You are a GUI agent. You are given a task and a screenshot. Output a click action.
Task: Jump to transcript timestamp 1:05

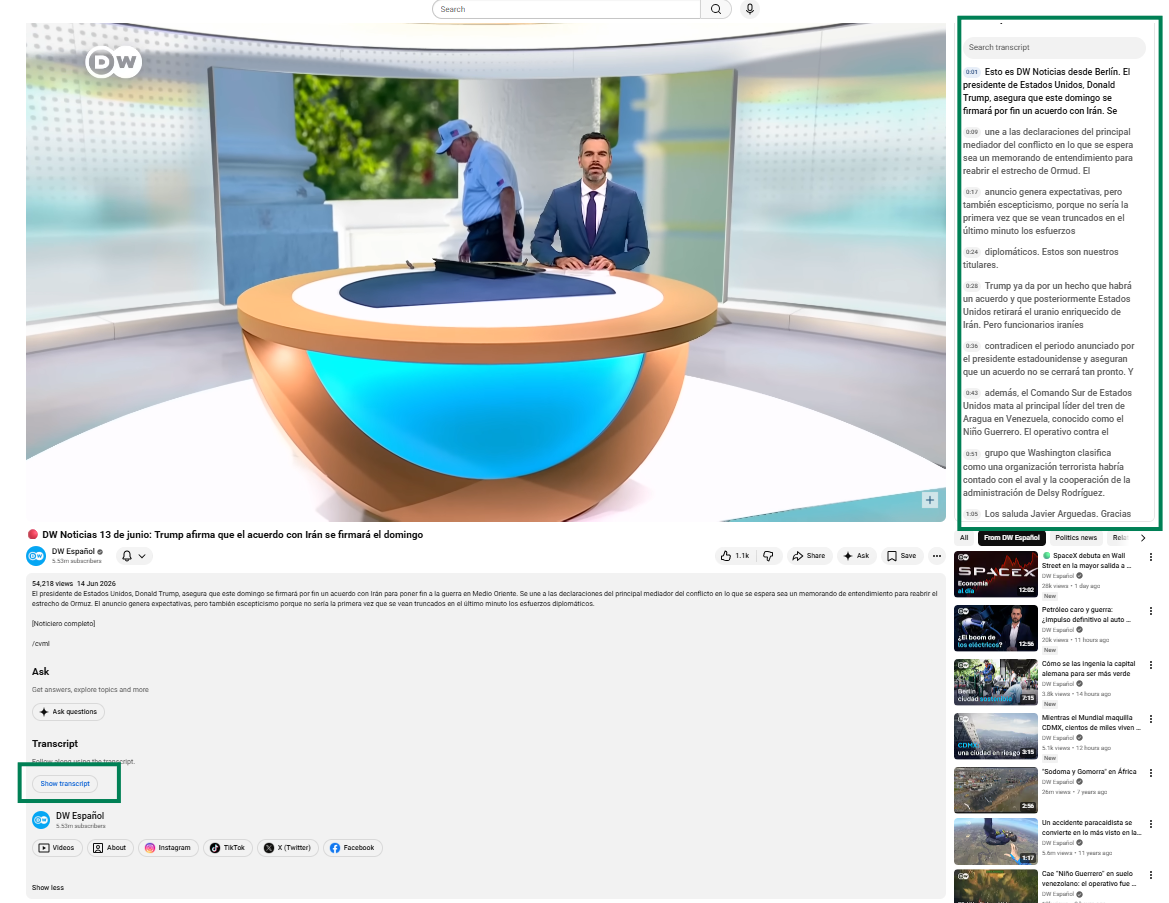point(971,514)
